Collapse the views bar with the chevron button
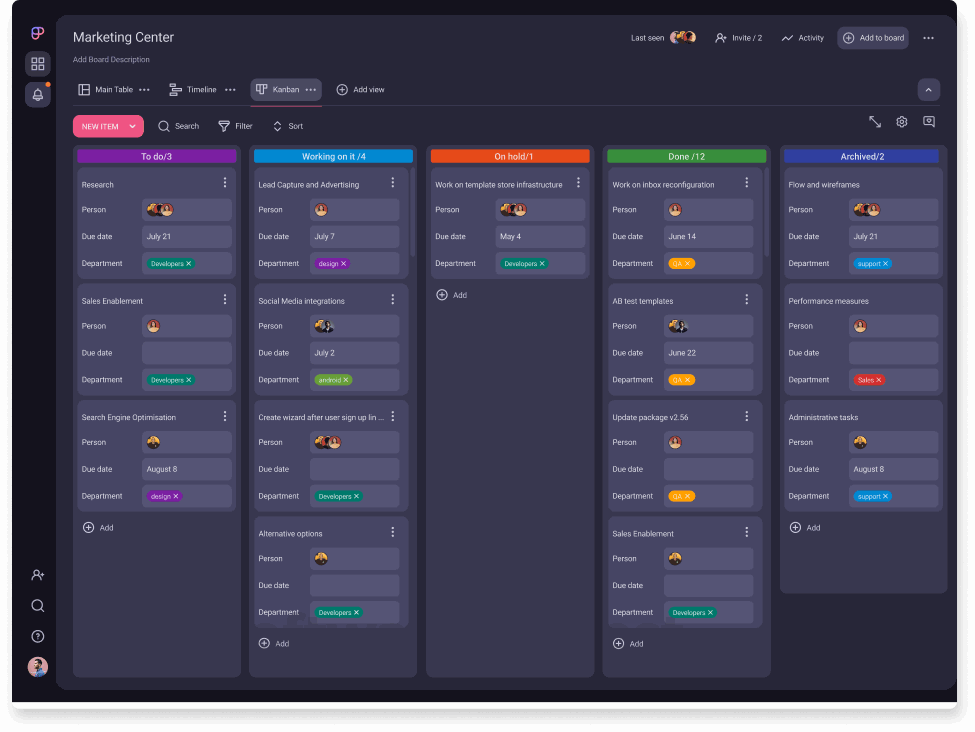The height and width of the screenshot is (732, 975). coord(928,89)
